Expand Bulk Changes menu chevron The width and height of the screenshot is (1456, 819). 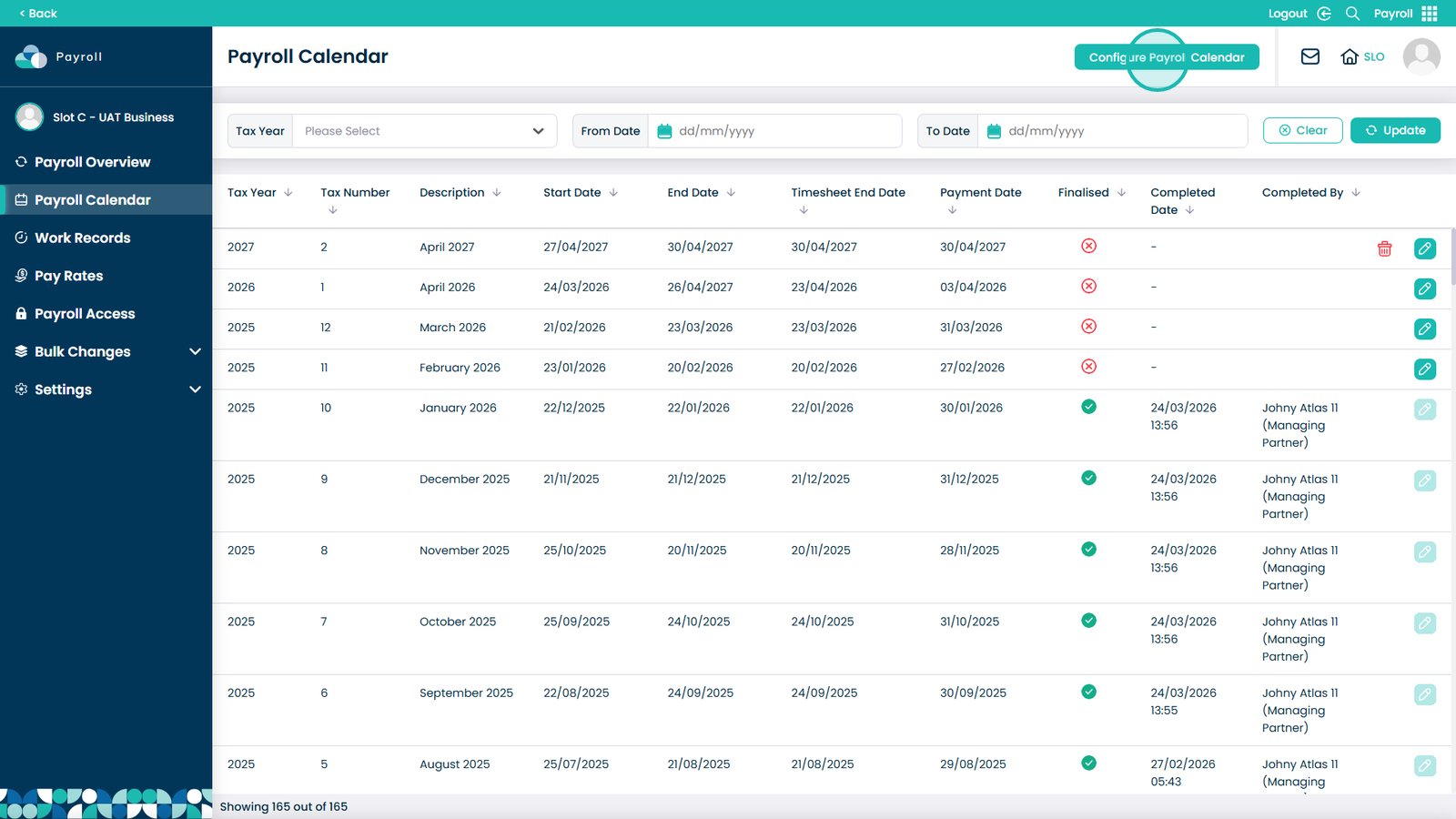click(x=195, y=351)
